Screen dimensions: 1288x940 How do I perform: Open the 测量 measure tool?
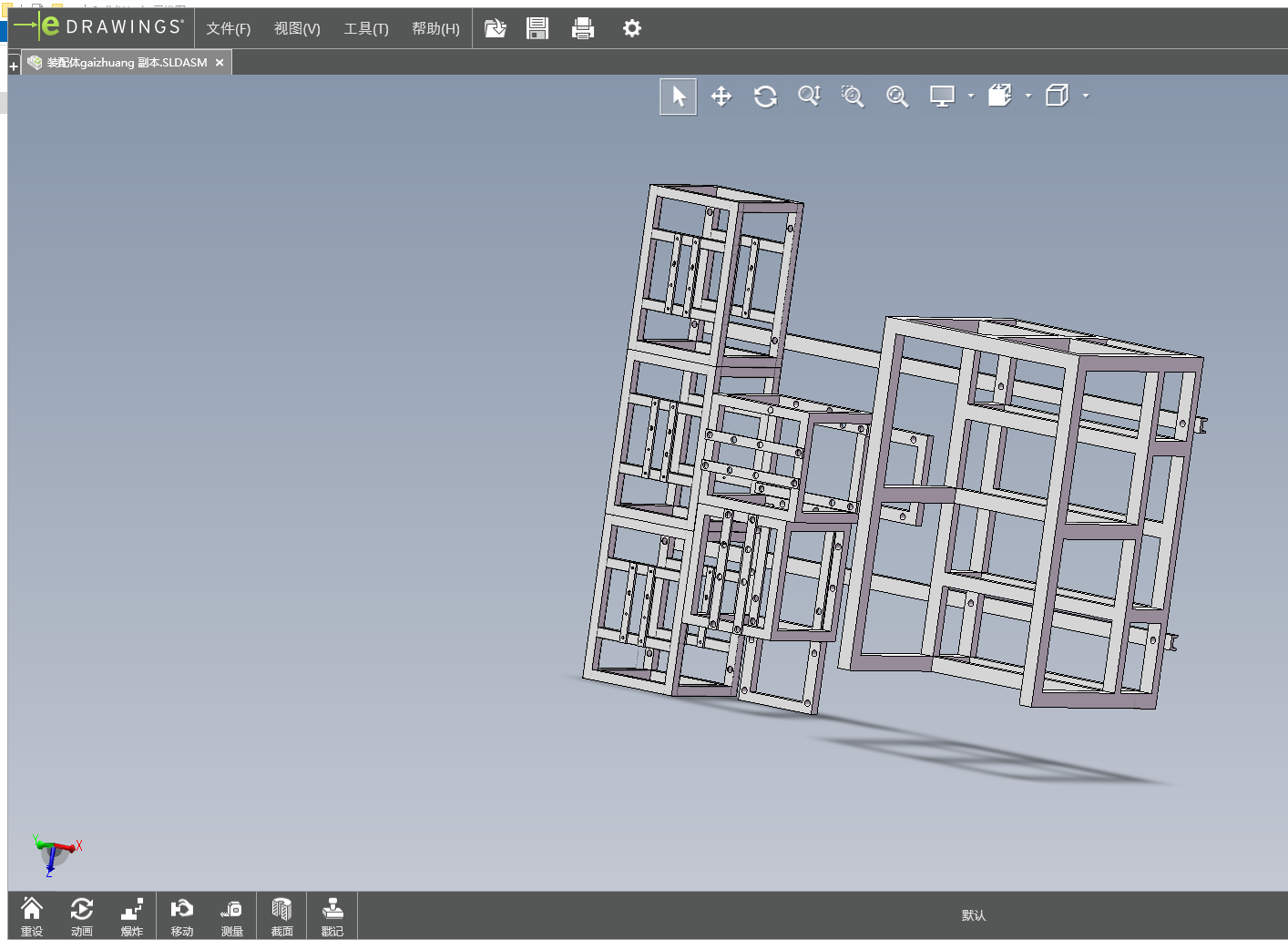[232, 915]
